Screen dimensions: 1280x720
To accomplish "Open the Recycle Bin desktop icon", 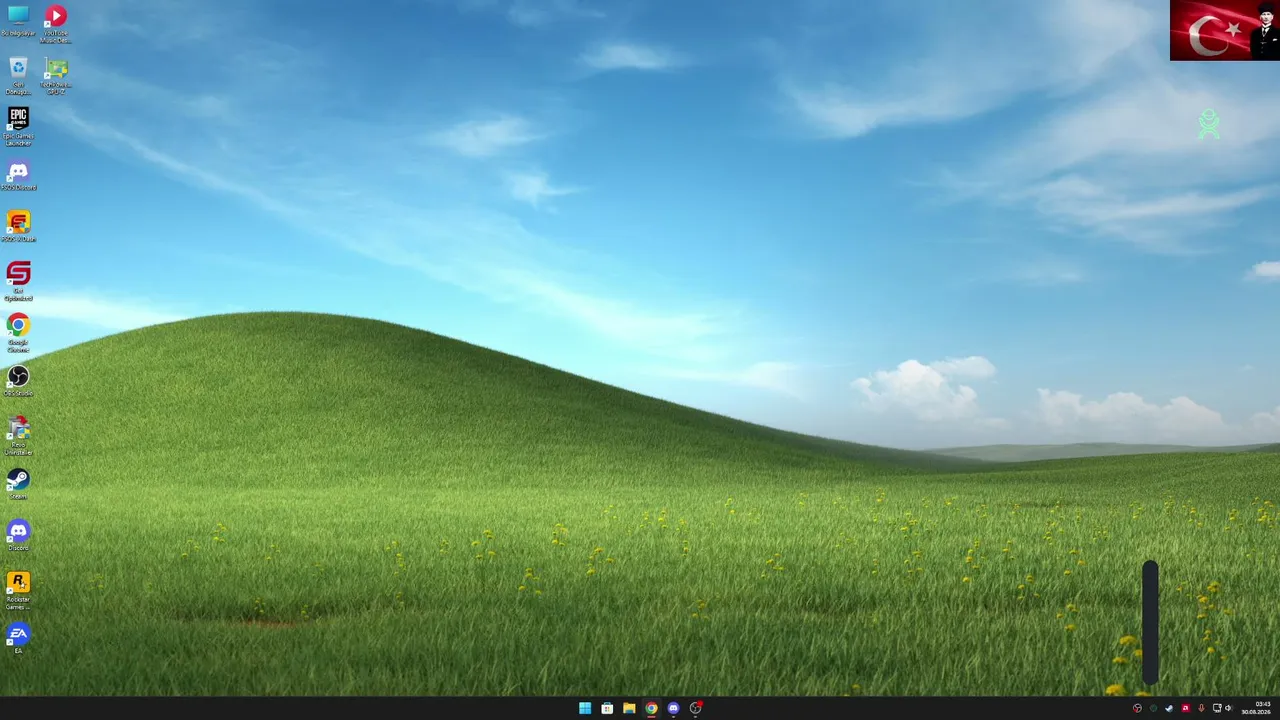I will tap(18, 75).
